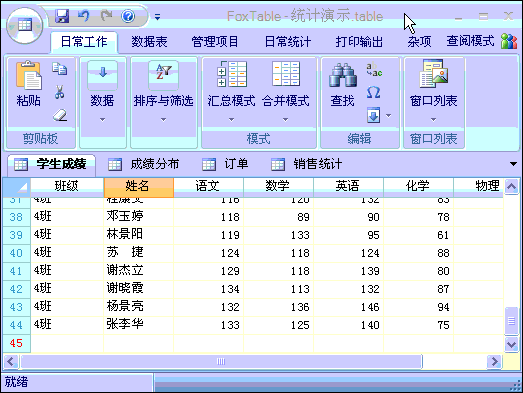Click the Redo arrow icon
This screenshot has width=523, height=393.
pos(106,16)
